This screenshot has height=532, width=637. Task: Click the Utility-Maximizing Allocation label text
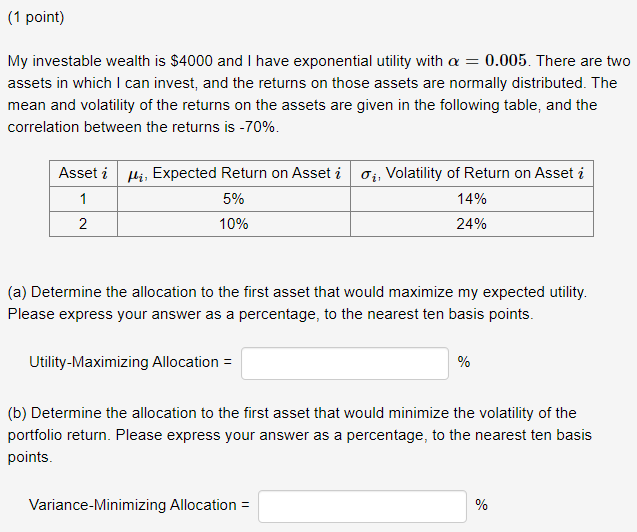click(x=130, y=362)
